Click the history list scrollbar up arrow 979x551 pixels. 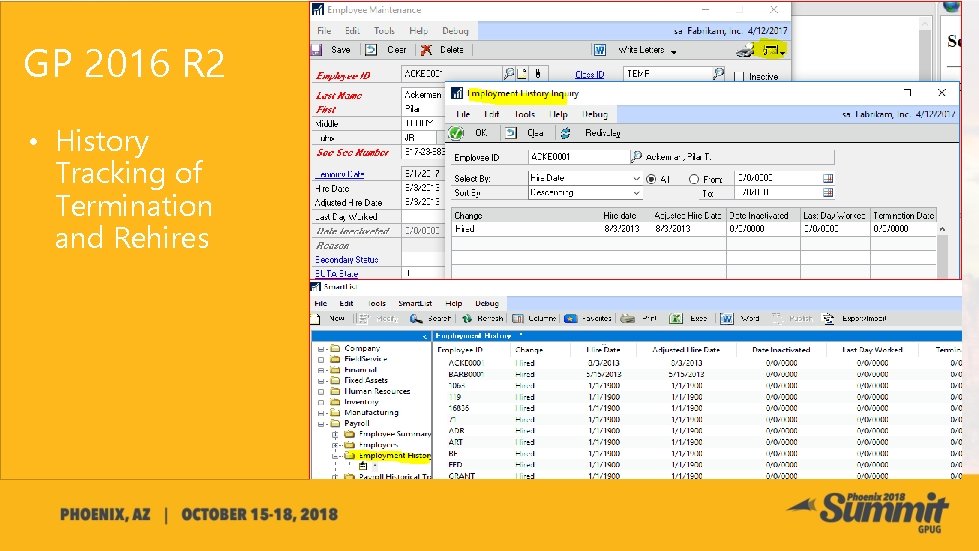[x=942, y=230]
